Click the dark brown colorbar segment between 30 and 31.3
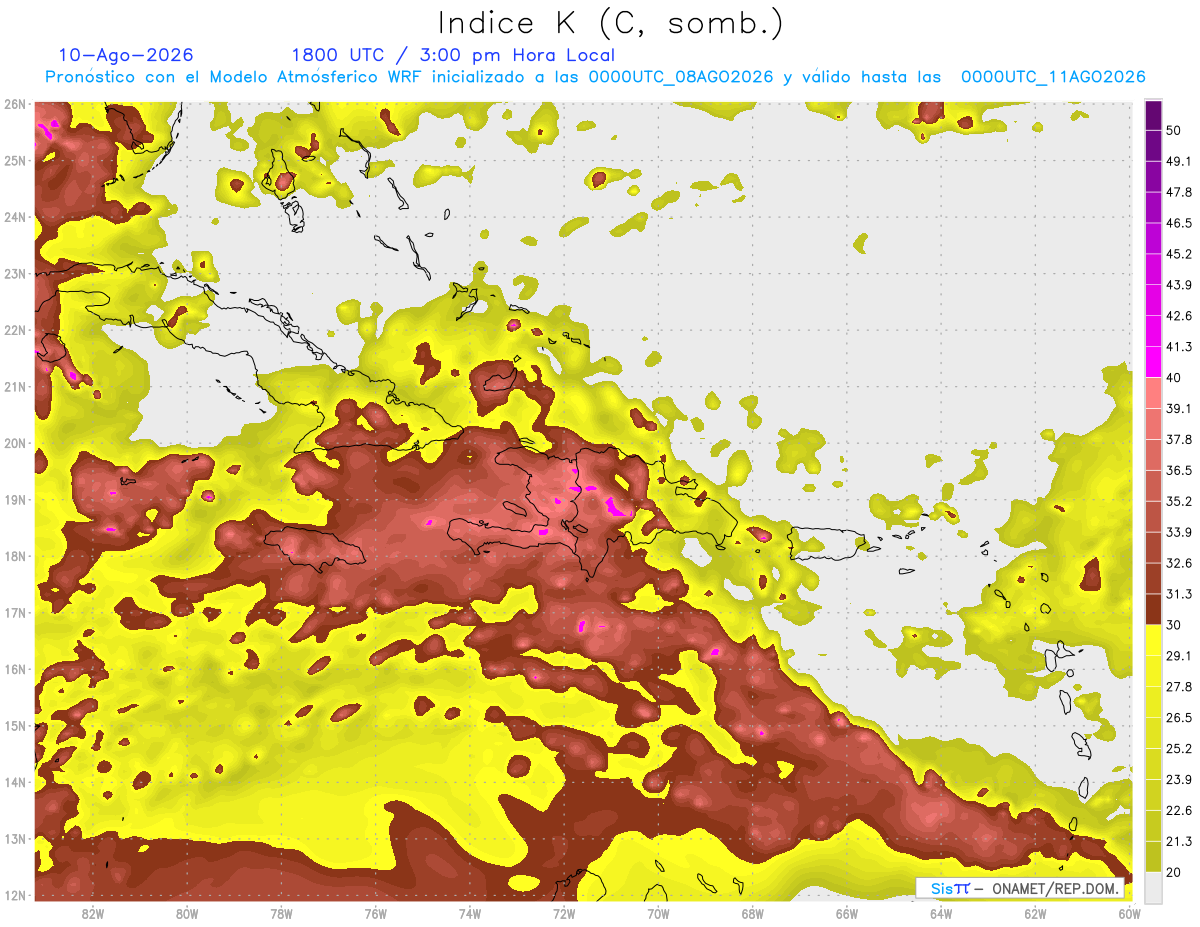Screen dimensions: 1200x927 click(1153, 610)
